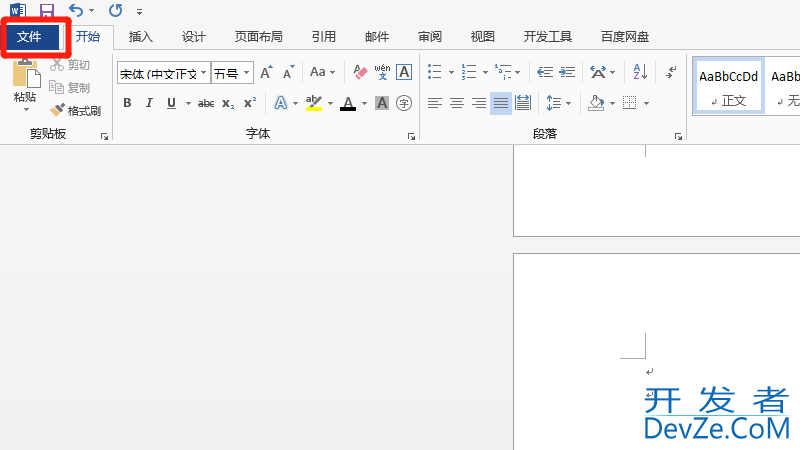Apply the black font color
This screenshot has width=800, height=450.
tap(348, 103)
